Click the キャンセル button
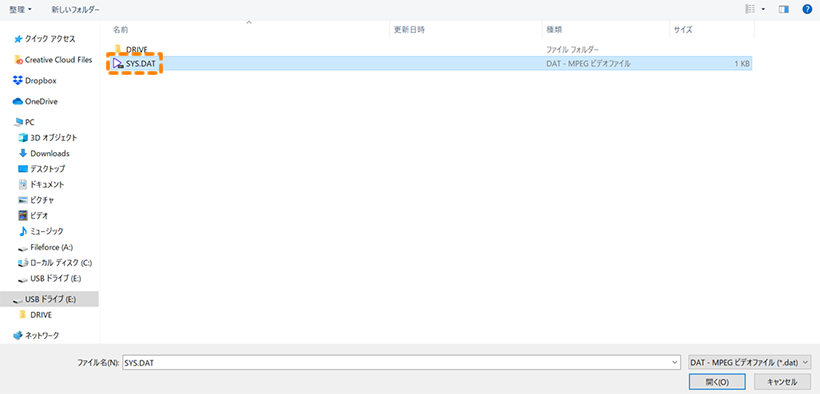The width and height of the screenshot is (820, 394). 783,382
